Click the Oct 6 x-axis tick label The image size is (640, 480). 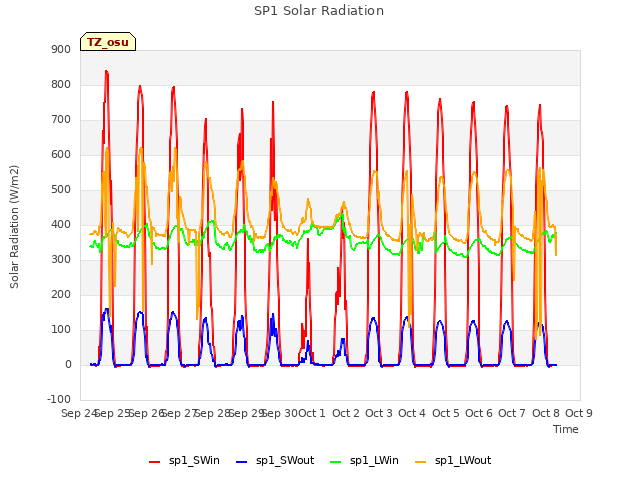click(x=479, y=413)
